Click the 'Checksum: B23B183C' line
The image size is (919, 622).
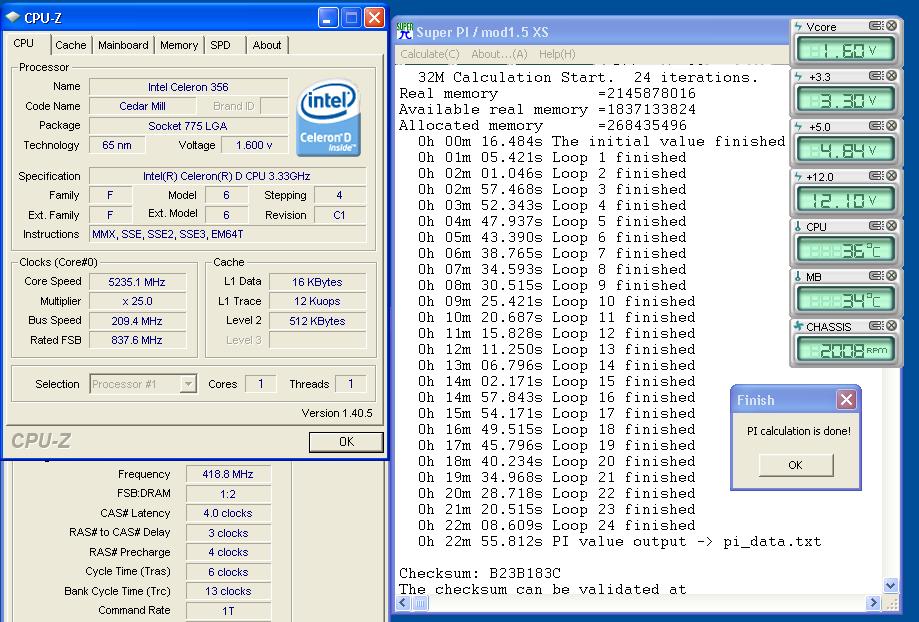click(480, 573)
